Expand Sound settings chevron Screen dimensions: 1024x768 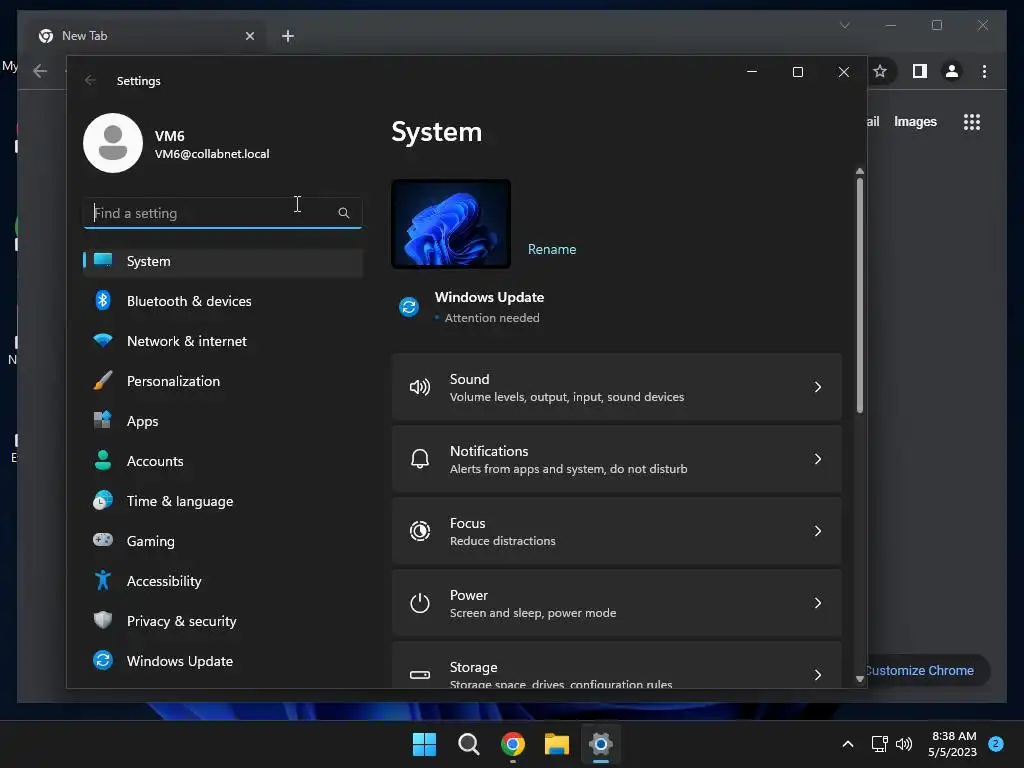coord(818,387)
